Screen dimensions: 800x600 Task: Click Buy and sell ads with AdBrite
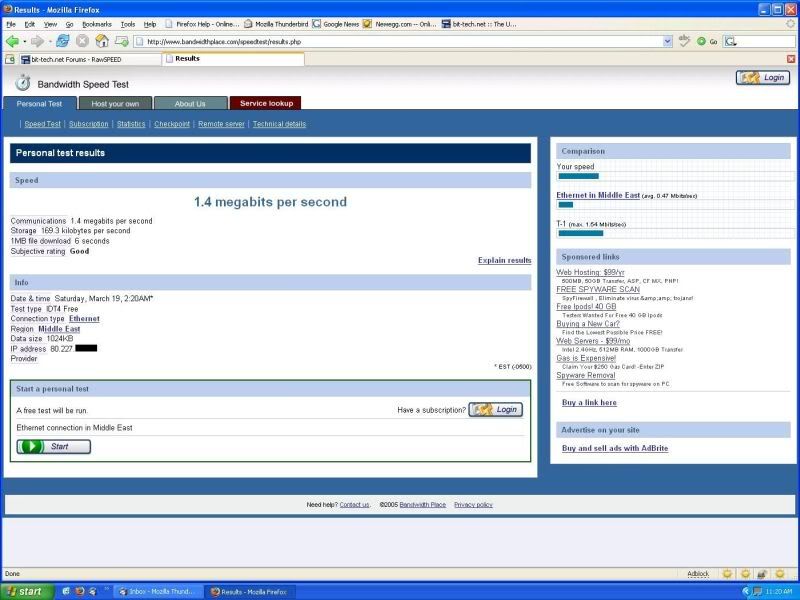coord(615,448)
